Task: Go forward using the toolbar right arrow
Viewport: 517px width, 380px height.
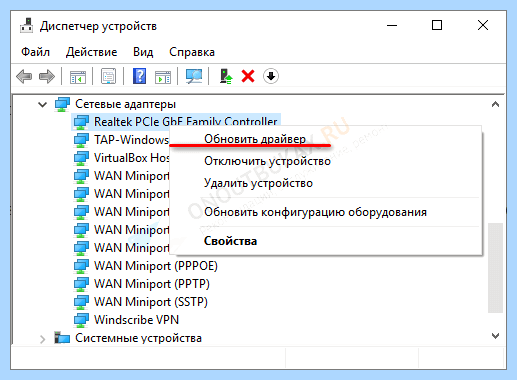Action: click(47, 76)
